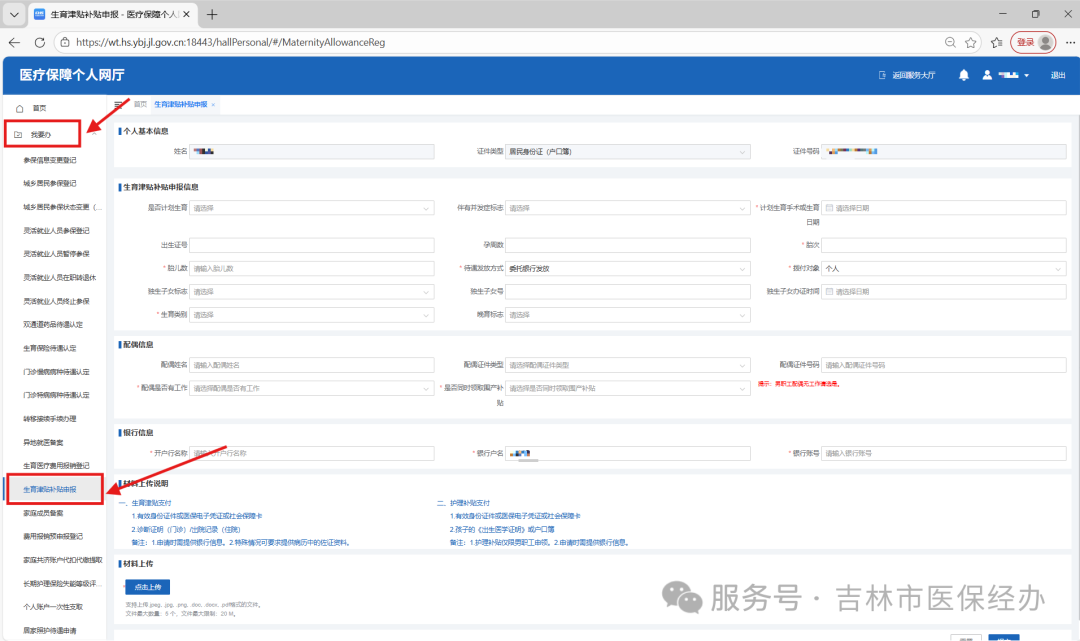This screenshot has height=641, width=1080.
Task: Click the browser back arrow
Action: click(14, 43)
